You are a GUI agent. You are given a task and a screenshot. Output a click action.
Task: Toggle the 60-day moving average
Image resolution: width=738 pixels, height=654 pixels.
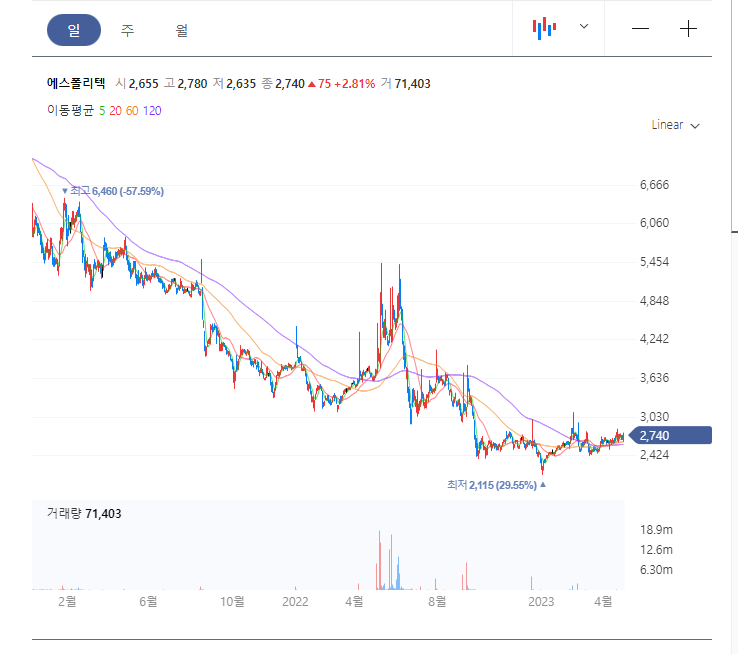[x=132, y=111]
